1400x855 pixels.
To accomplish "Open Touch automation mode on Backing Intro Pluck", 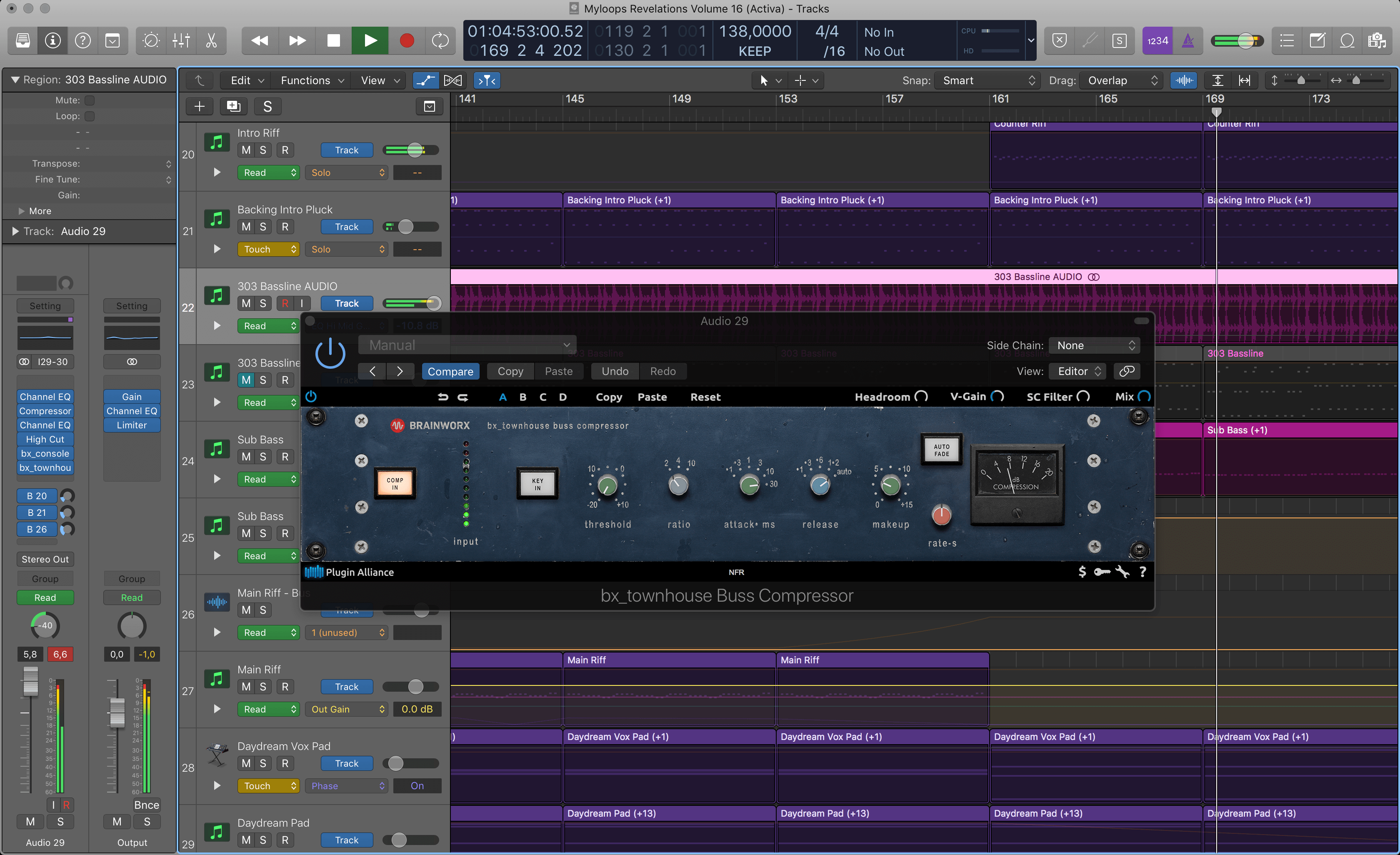I will click(x=269, y=249).
